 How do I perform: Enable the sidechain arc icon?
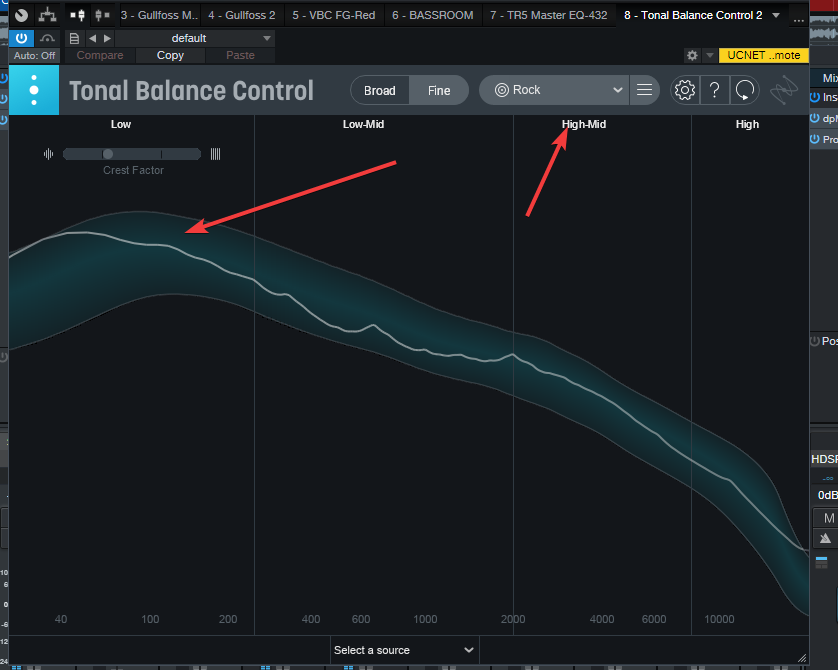click(47, 38)
